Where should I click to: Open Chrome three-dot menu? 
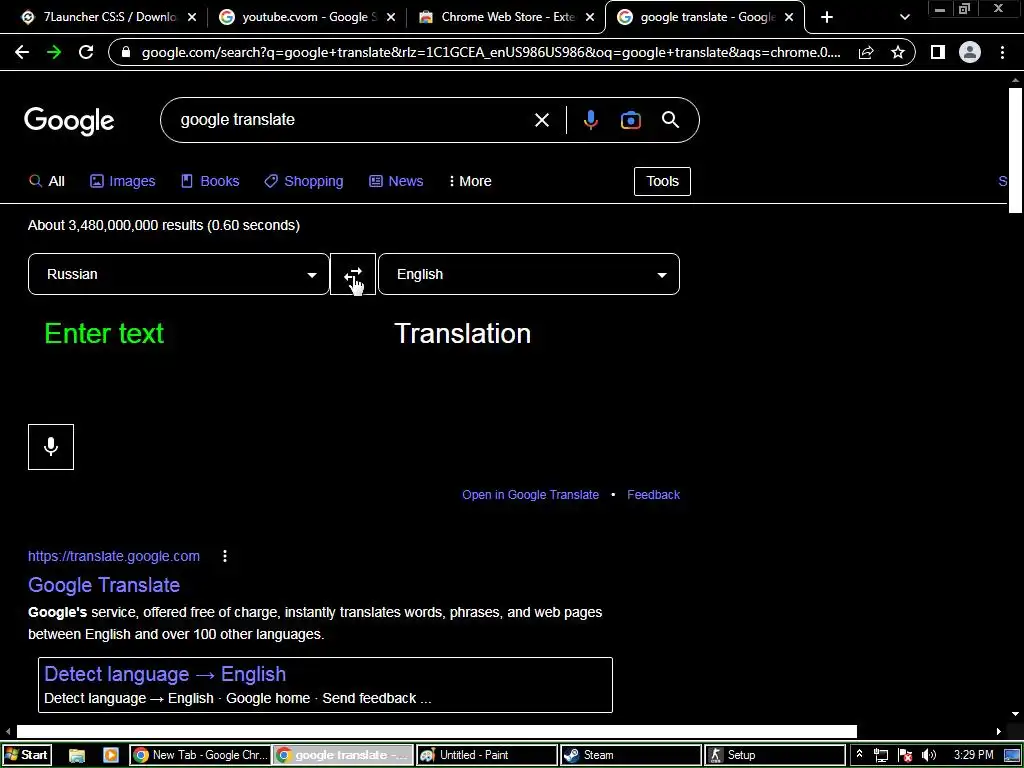pyautogui.click(x=1002, y=52)
